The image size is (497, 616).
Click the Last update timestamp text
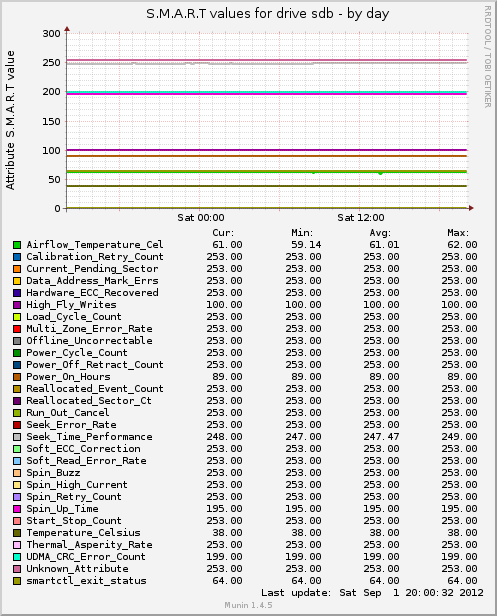point(372,593)
